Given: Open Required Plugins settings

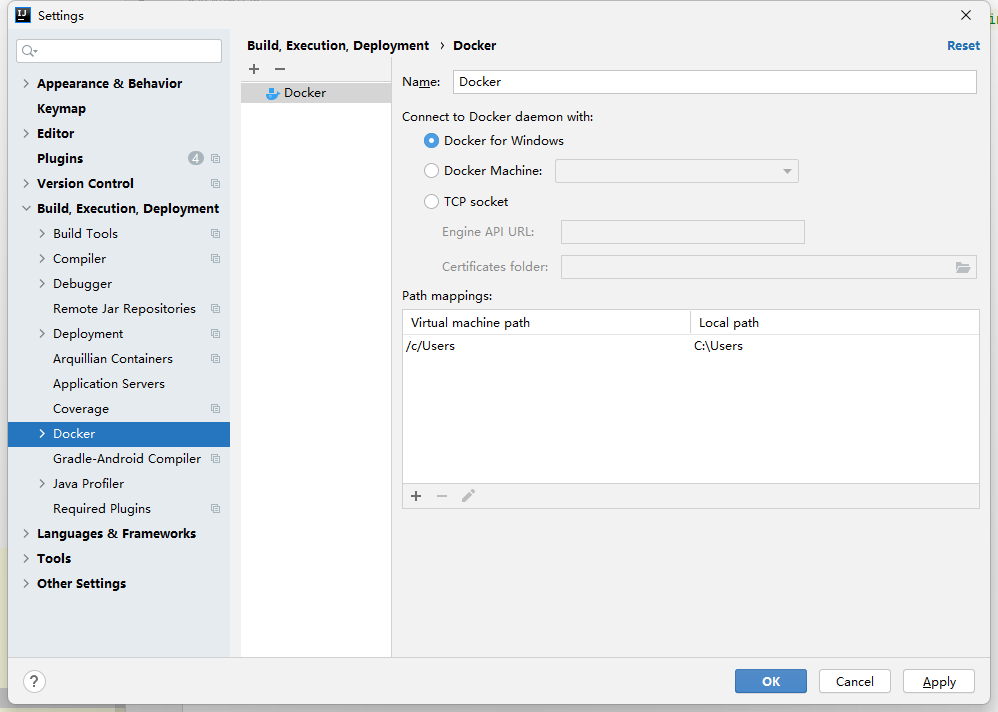Looking at the screenshot, I should pyautogui.click(x=102, y=508).
